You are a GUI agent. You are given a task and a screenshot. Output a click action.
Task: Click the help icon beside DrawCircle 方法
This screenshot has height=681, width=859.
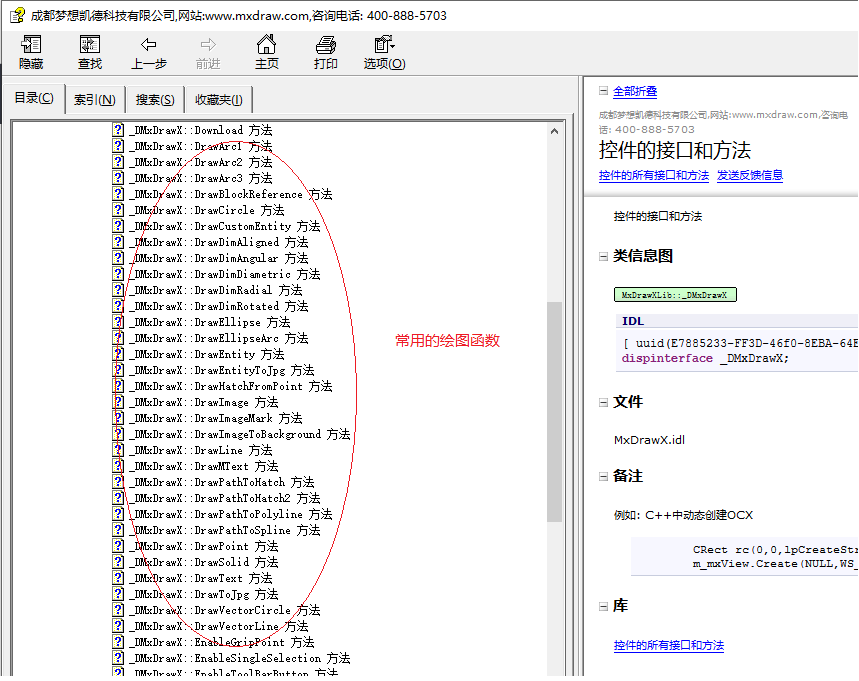pyautogui.click(x=118, y=210)
